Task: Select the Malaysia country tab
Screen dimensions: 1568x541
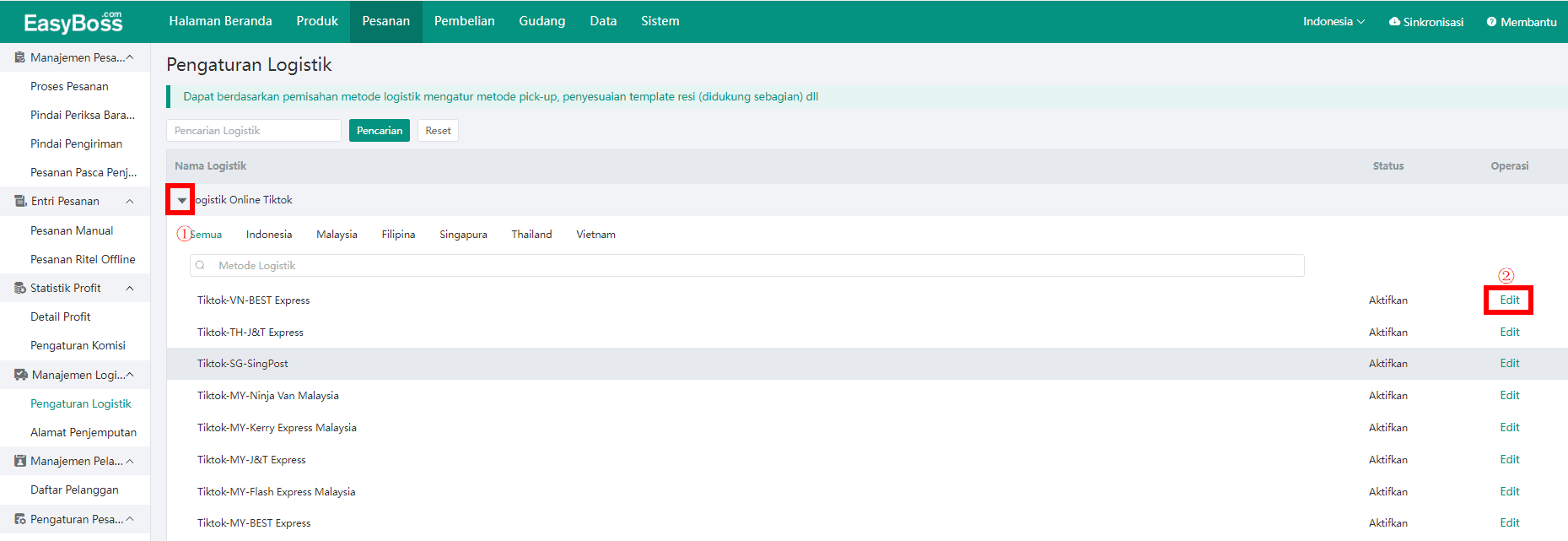Action: (337, 235)
